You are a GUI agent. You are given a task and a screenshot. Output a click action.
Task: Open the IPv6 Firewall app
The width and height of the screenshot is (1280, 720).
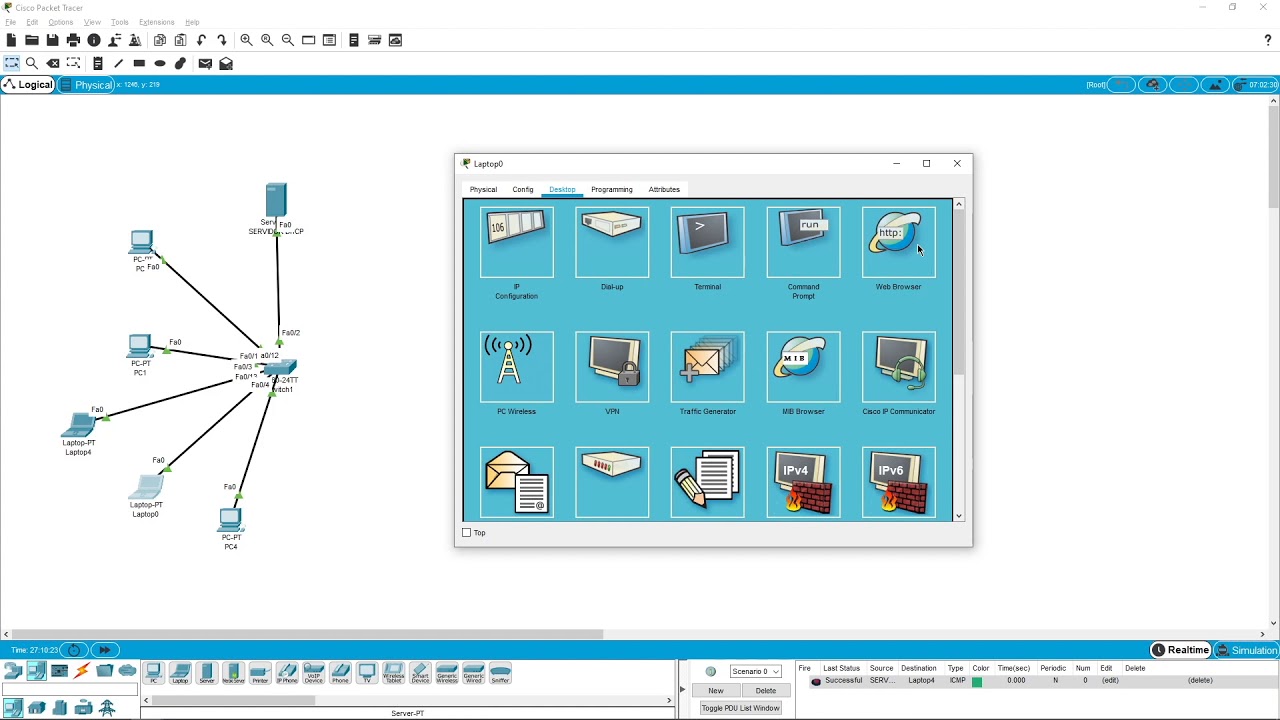[x=898, y=483]
